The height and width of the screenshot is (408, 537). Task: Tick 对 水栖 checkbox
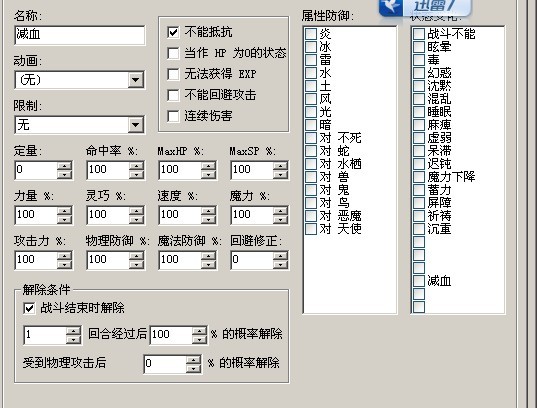click(x=311, y=164)
